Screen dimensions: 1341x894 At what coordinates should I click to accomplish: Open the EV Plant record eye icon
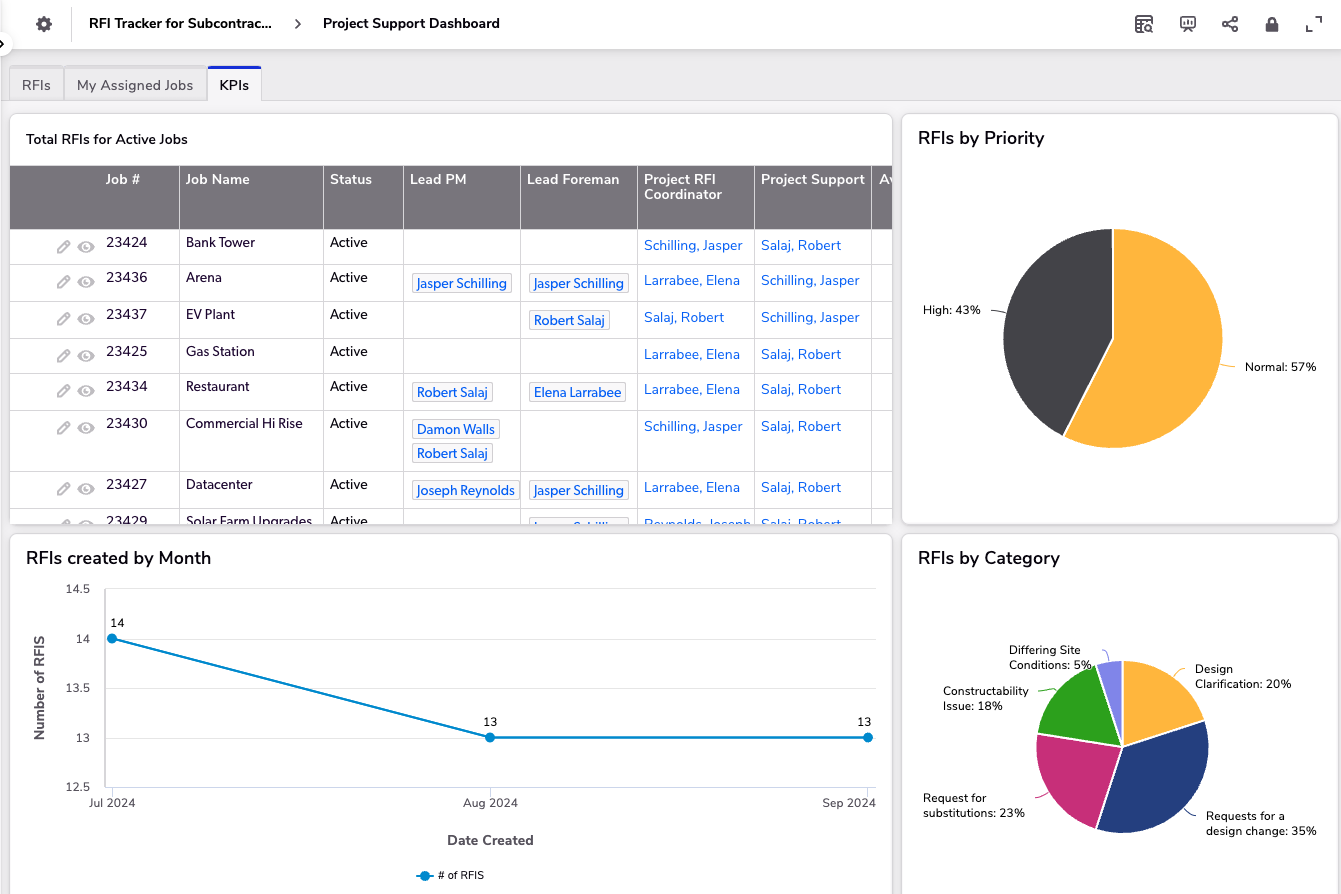coord(85,318)
